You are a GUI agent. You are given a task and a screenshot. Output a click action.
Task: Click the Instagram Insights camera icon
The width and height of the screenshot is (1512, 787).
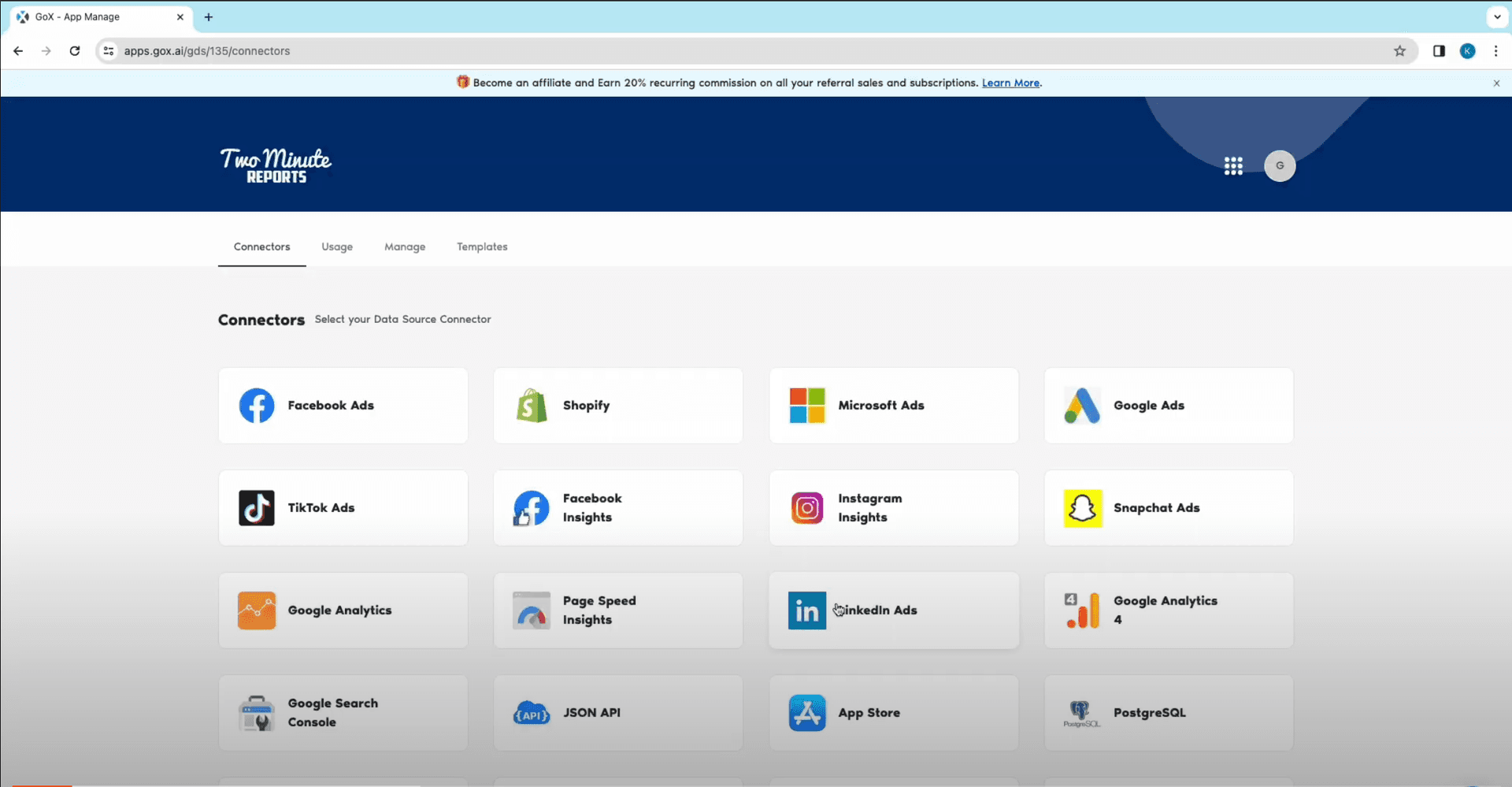click(807, 508)
